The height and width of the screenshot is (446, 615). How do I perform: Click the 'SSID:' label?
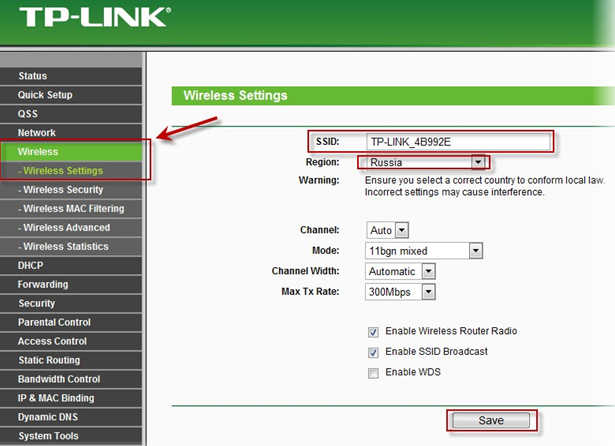328,142
